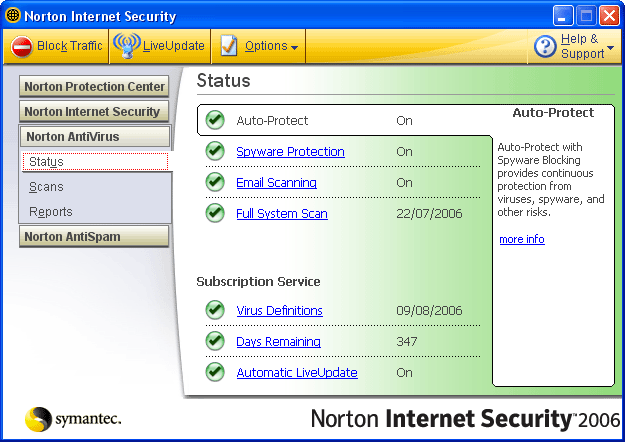Click the 22/07/2006 scan date
Image resolution: width=625 pixels, height=442 pixels.
tap(429, 214)
